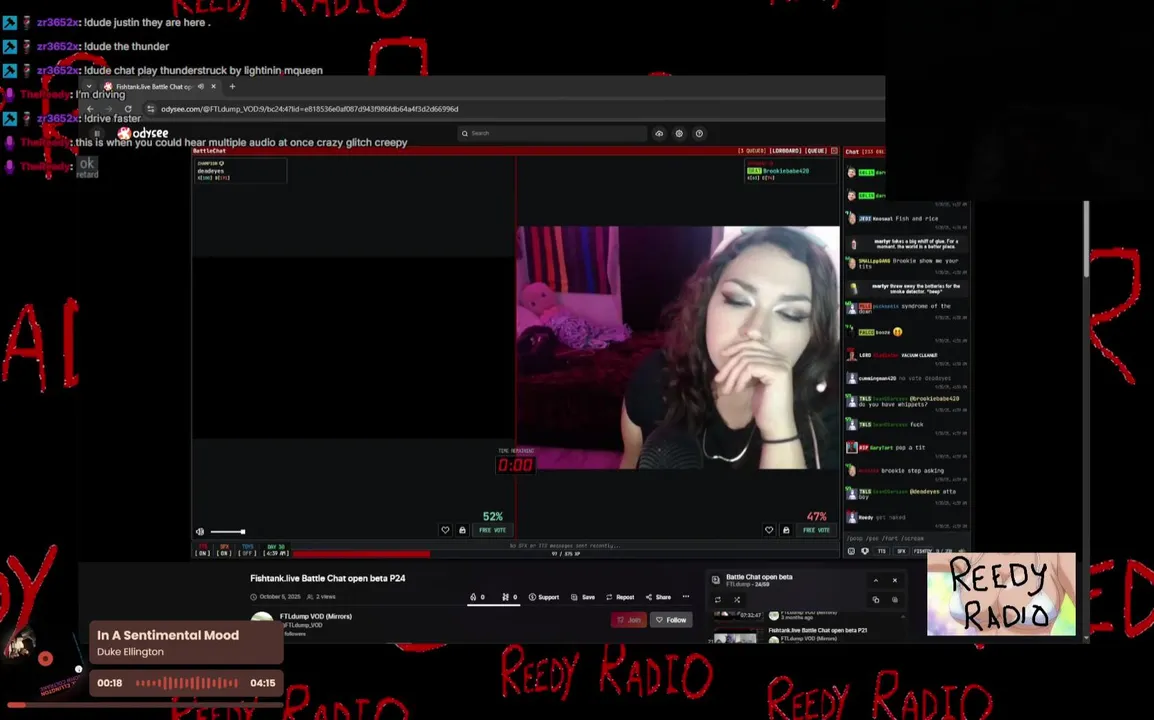
Task: Toggle TTS button in the chat input bar
Action: pyautogui.click(x=882, y=551)
